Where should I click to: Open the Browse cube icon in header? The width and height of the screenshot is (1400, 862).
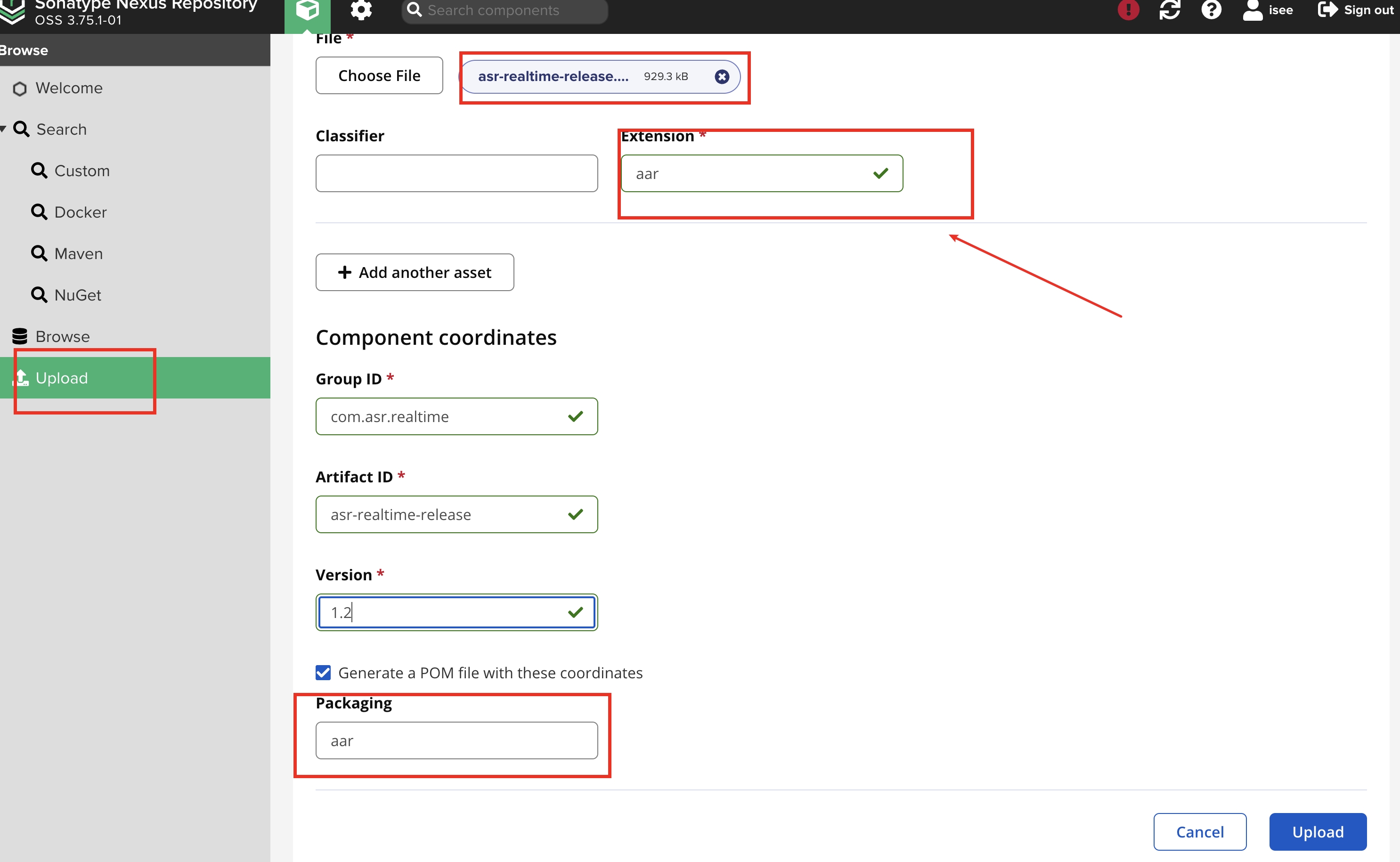307,10
